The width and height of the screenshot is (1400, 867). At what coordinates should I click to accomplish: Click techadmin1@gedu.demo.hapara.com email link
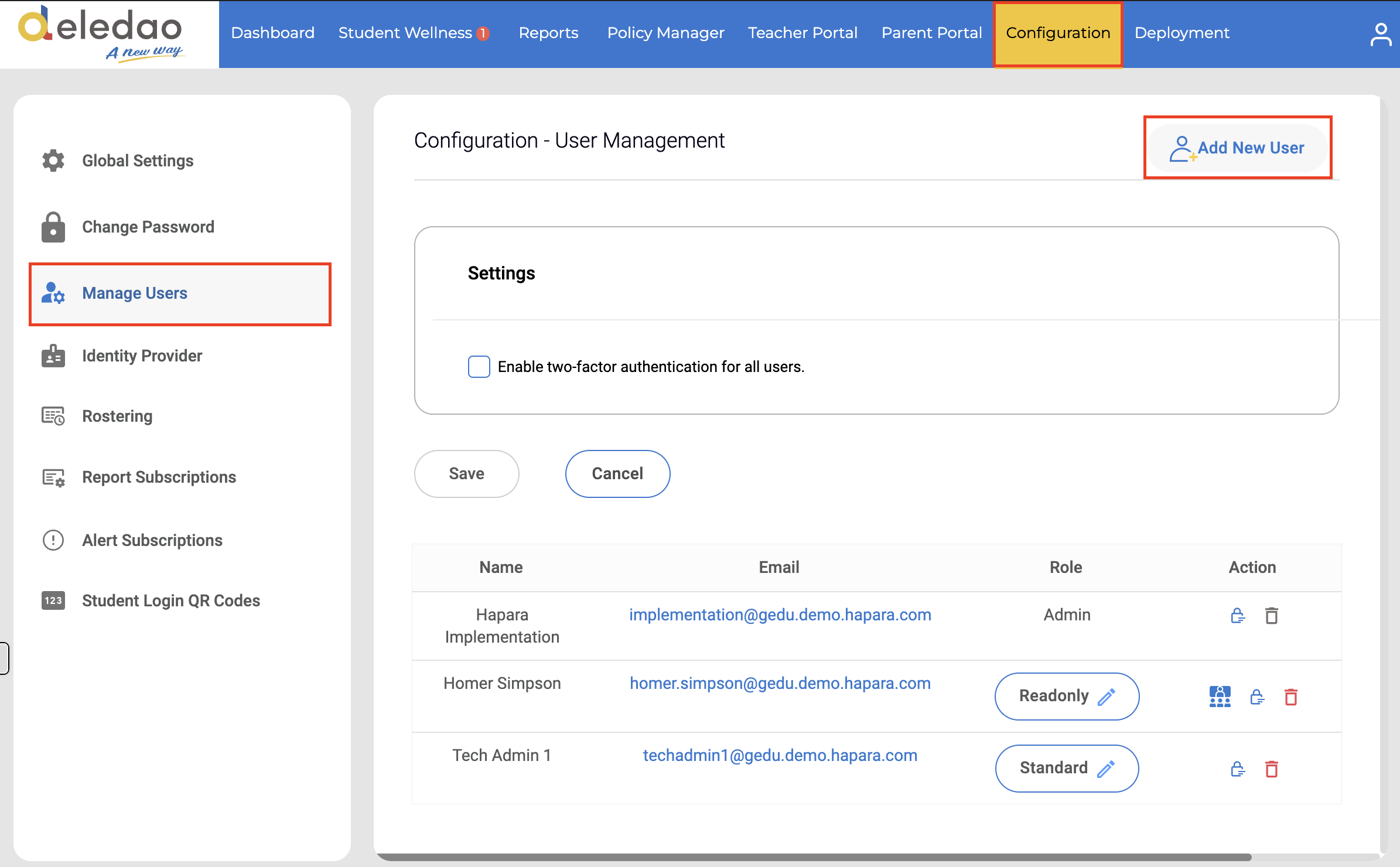(780, 756)
